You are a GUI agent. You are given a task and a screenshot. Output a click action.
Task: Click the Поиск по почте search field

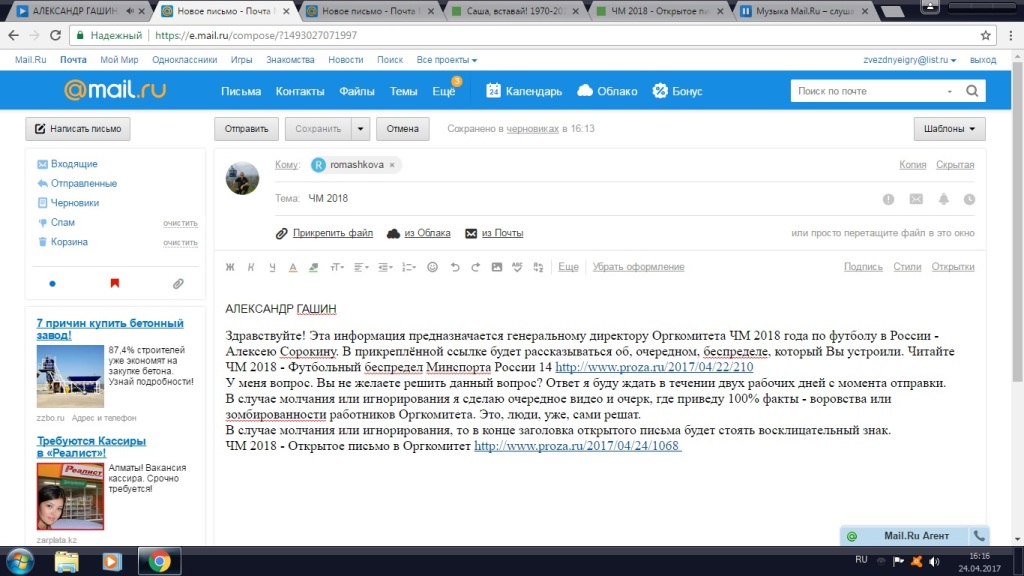click(869, 91)
